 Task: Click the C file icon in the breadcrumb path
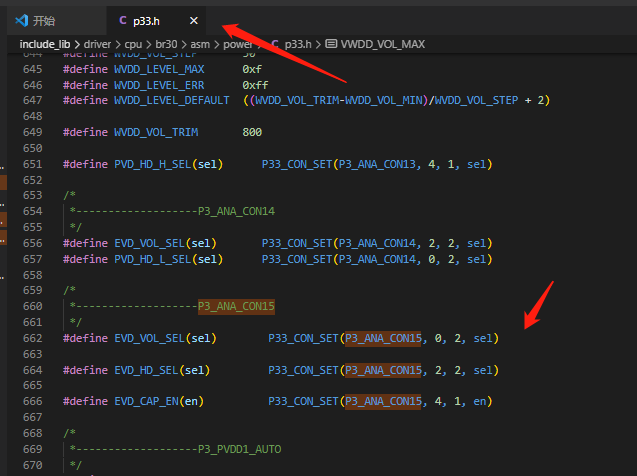pyautogui.click(x=275, y=44)
